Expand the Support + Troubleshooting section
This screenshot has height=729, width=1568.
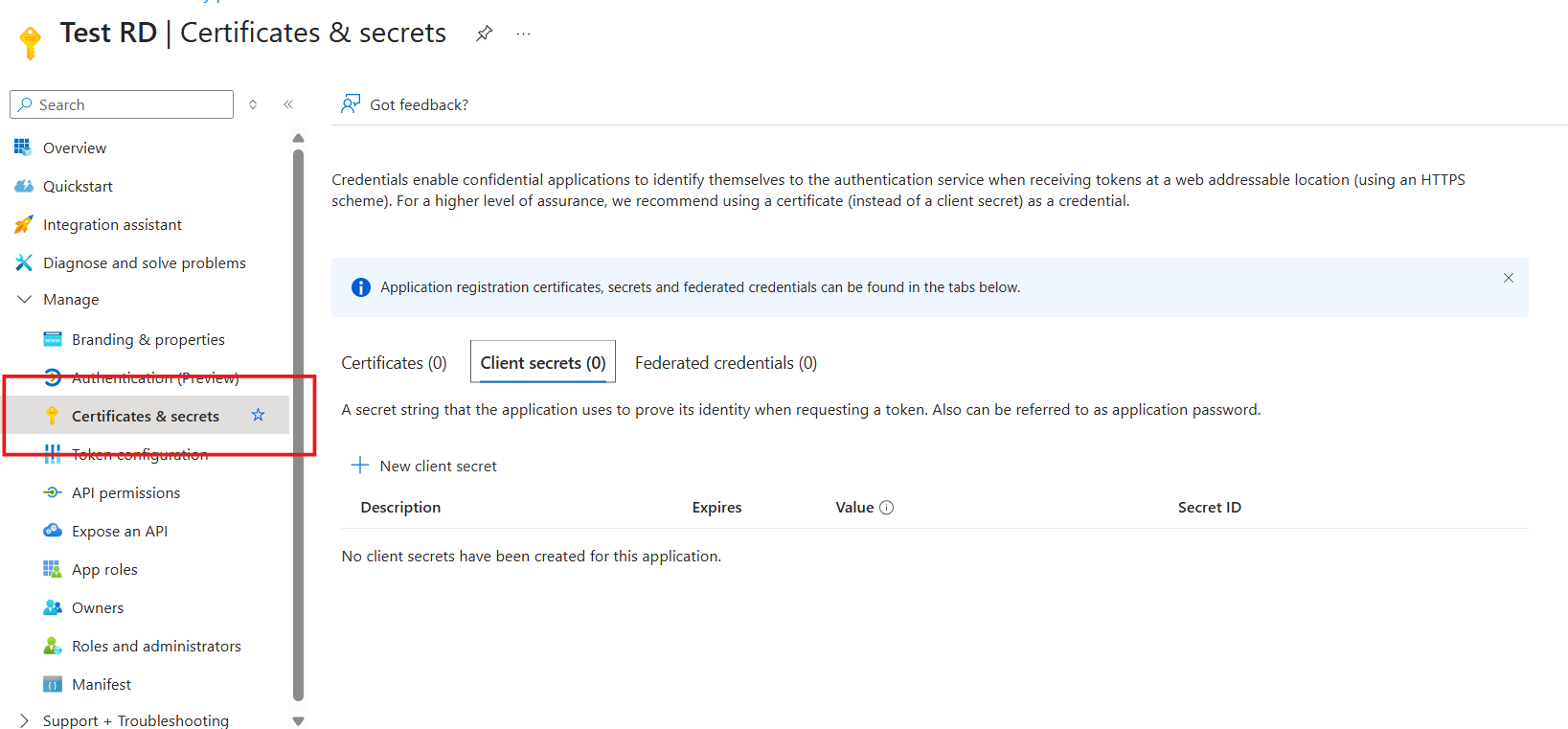25,720
